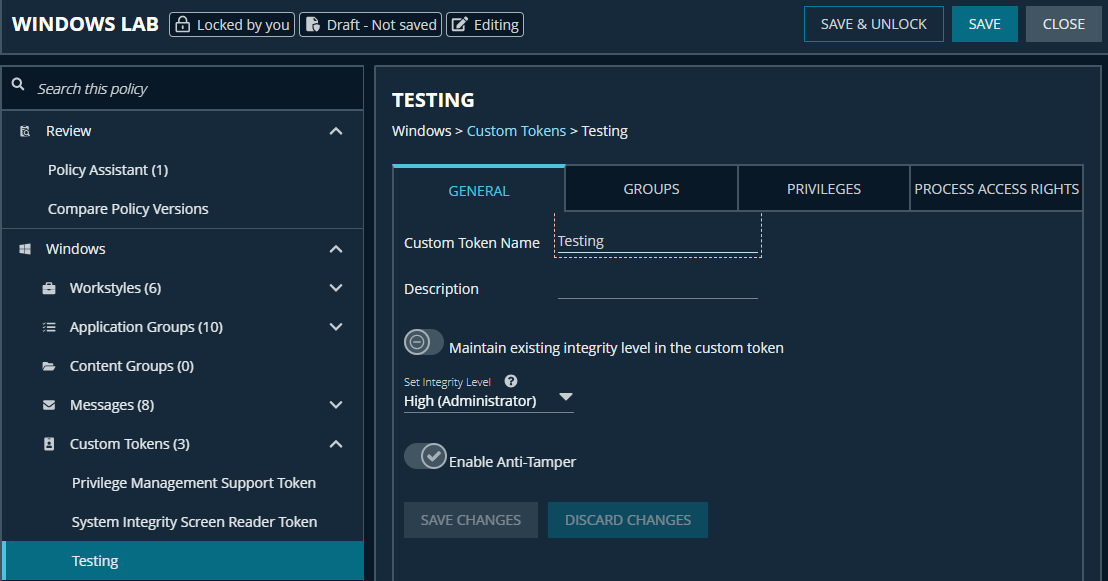This screenshot has width=1108, height=581.
Task: Click the Messages envelope icon
Action: [48, 404]
